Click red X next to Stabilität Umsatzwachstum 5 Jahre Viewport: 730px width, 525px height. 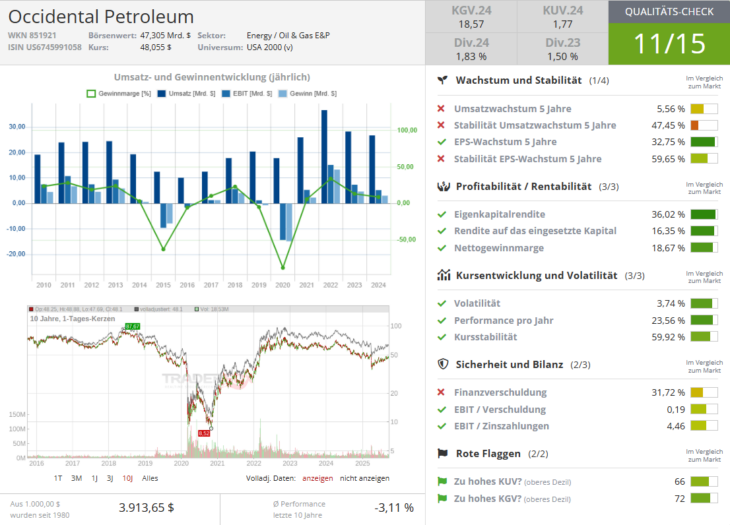click(x=441, y=125)
